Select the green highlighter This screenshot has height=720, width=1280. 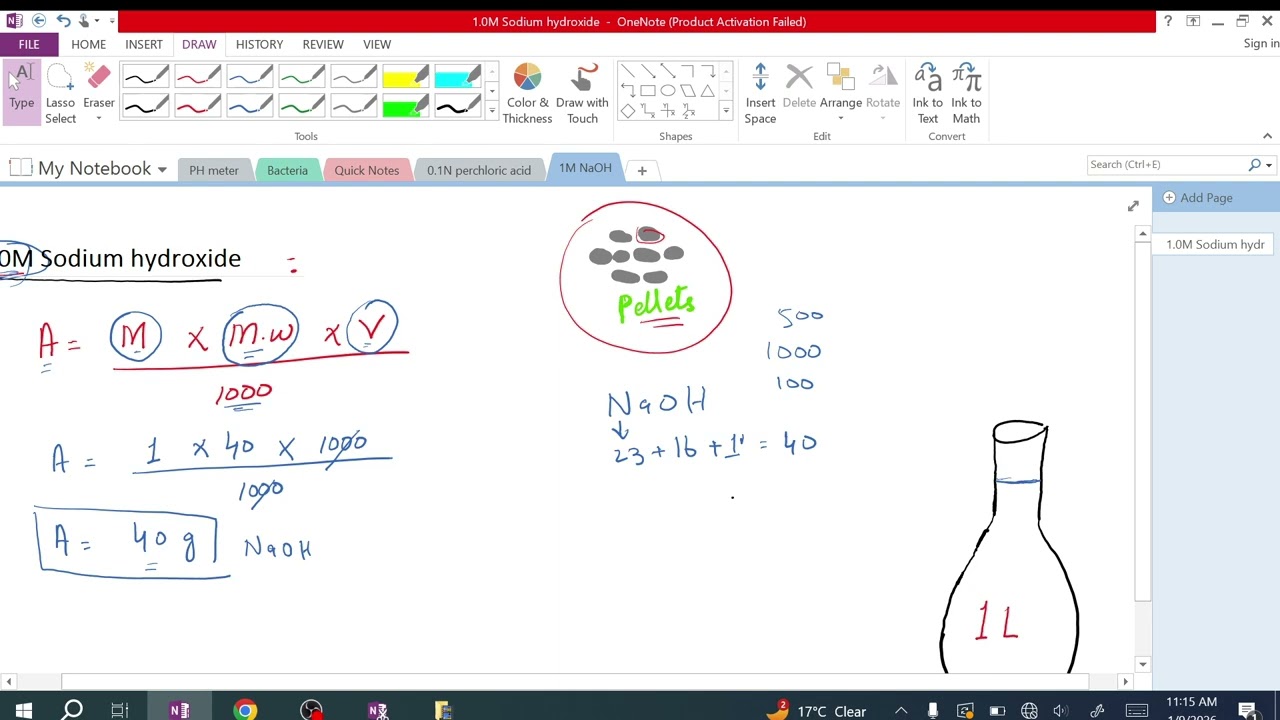point(406,105)
